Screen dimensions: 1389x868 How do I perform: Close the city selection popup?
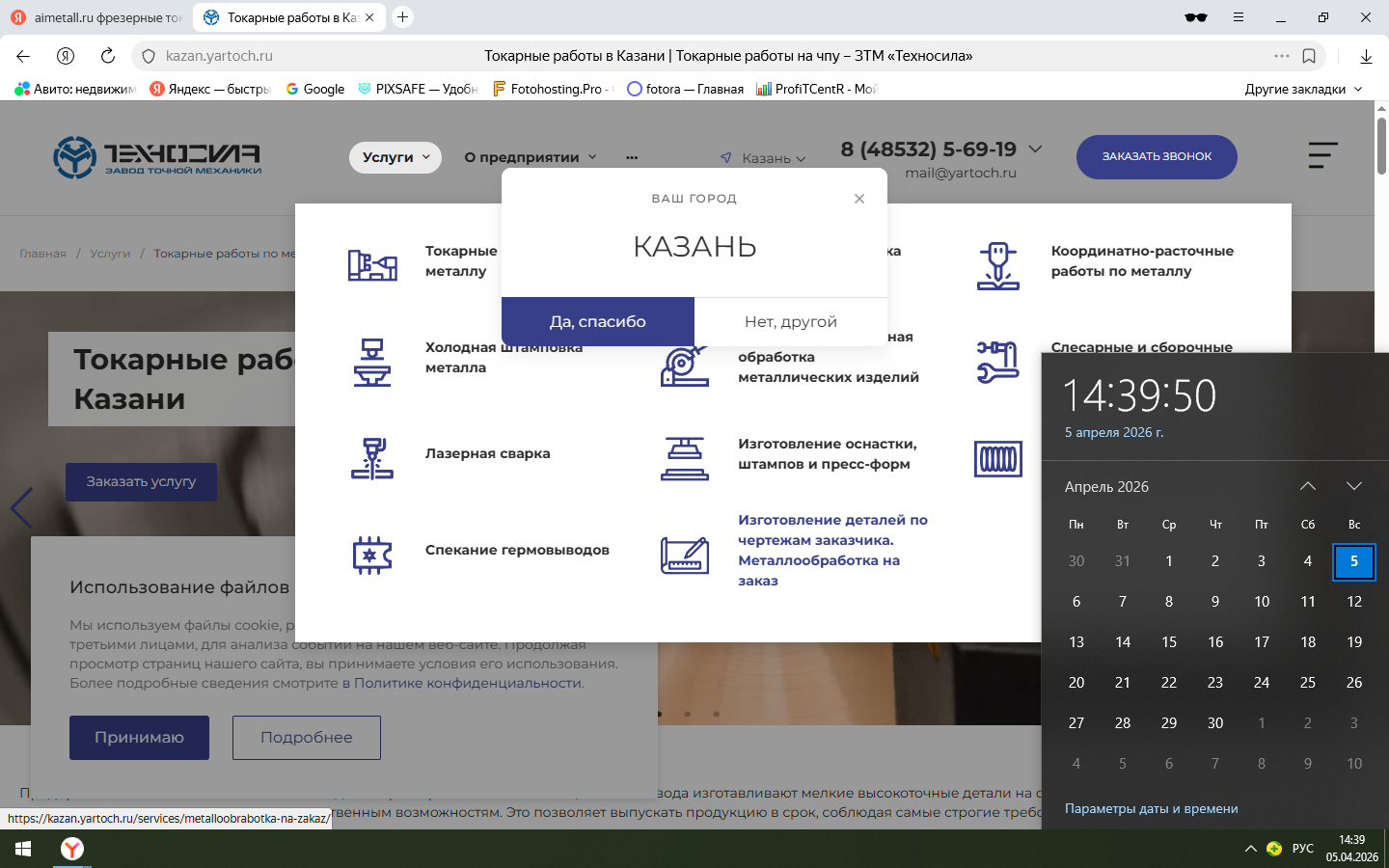click(859, 199)
